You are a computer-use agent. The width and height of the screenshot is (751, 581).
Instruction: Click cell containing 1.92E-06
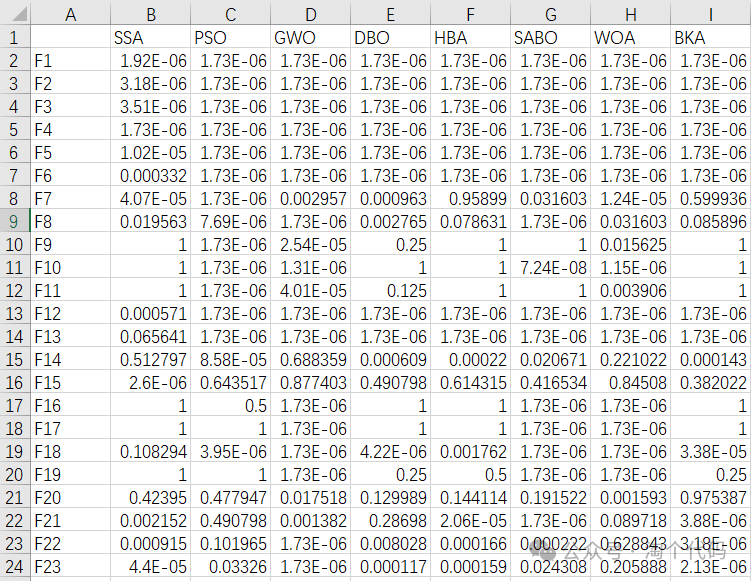151,60
